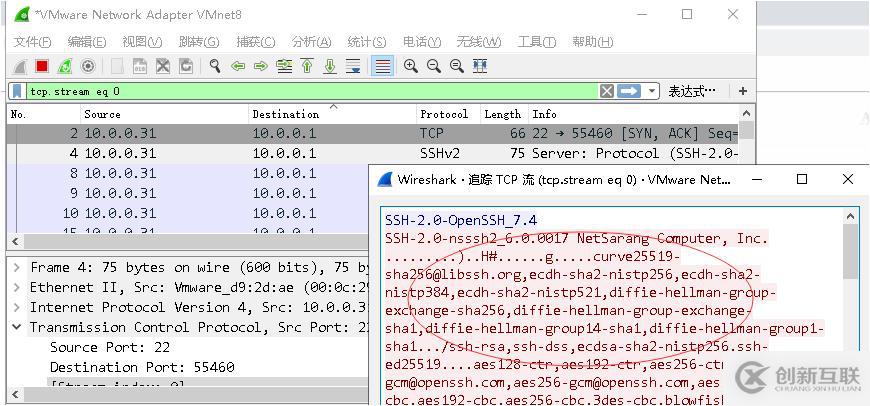Open the 工具(T) menu
The height and width of the screenshot is (406, 870).
click(x=537, y=42)
